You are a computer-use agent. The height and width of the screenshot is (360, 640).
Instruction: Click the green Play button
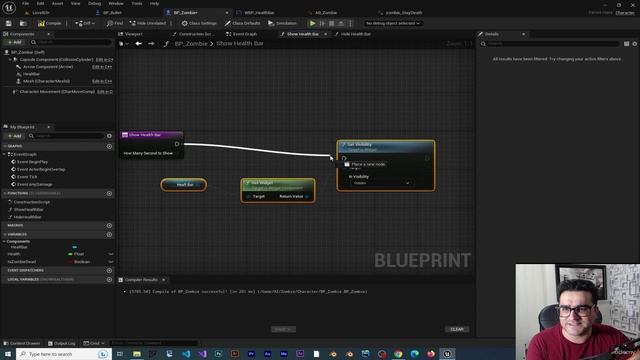coord(312,23)
